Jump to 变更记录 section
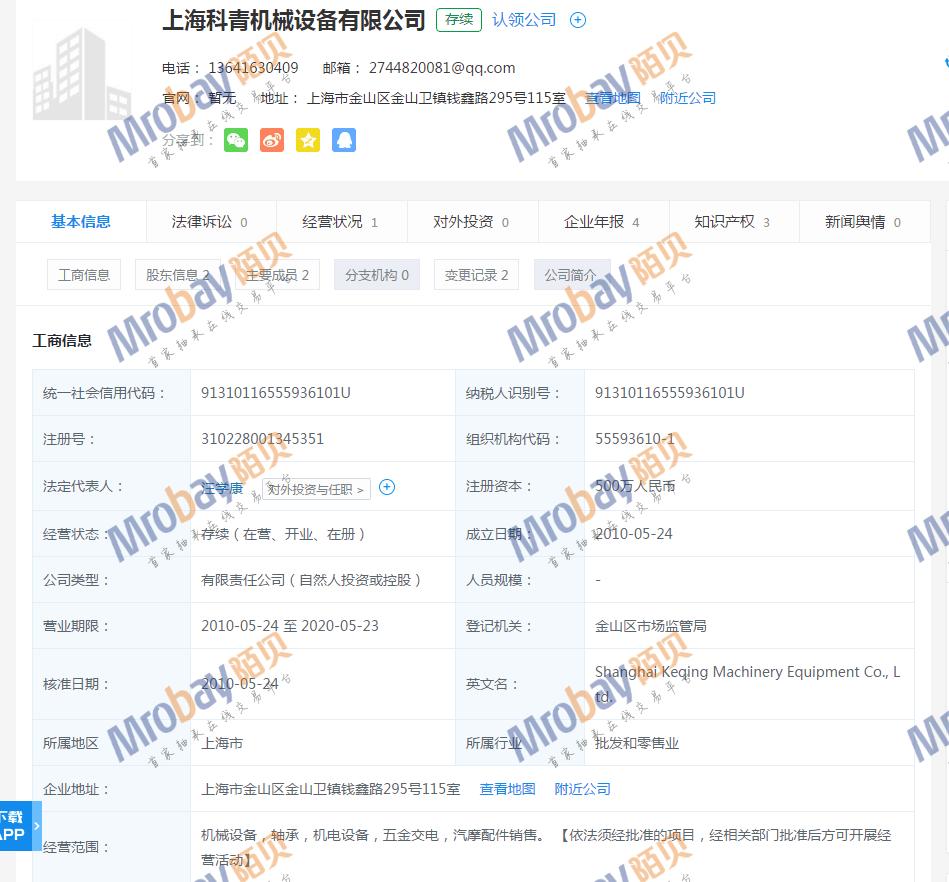The height and width of the screenshot is (882, 949). tap(476, 275)
